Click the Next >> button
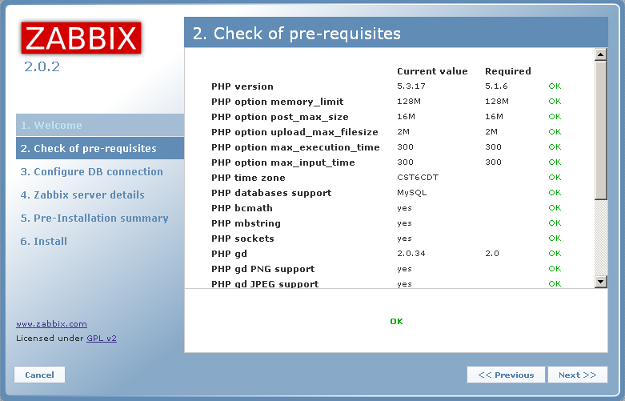 tap(577, 375)
